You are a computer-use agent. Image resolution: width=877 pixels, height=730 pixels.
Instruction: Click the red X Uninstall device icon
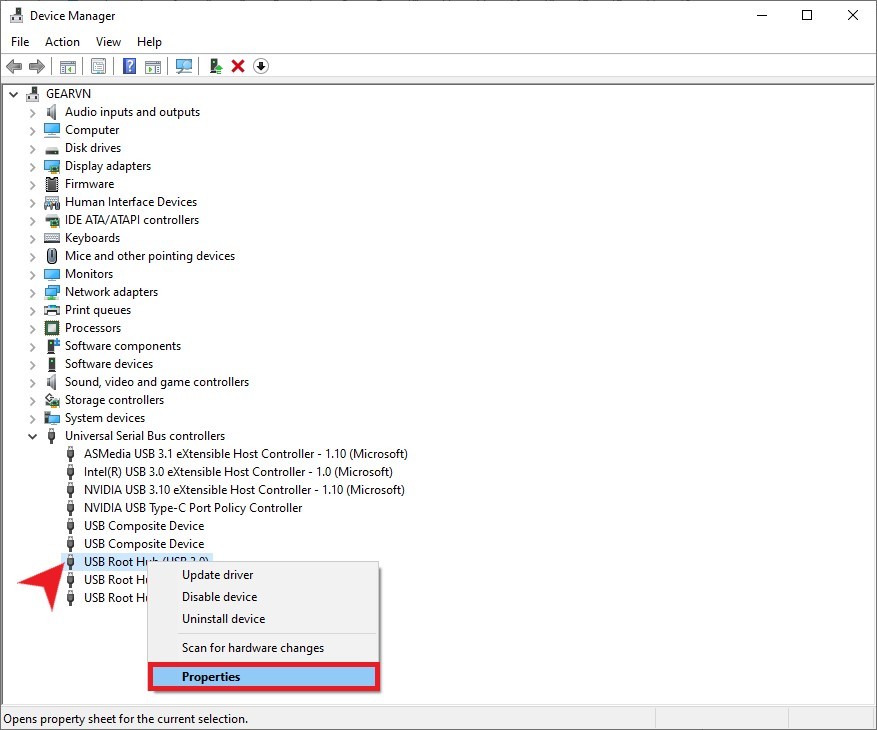(238, 66)
